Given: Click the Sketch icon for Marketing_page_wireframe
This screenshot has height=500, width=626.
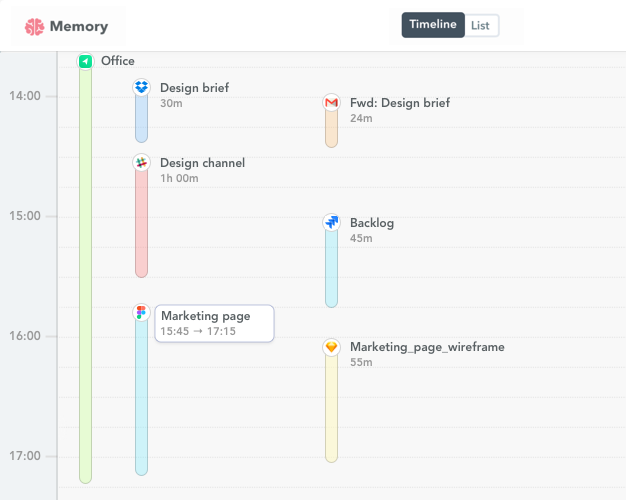Looking at the screenshot, I should [x=331, y=347].
